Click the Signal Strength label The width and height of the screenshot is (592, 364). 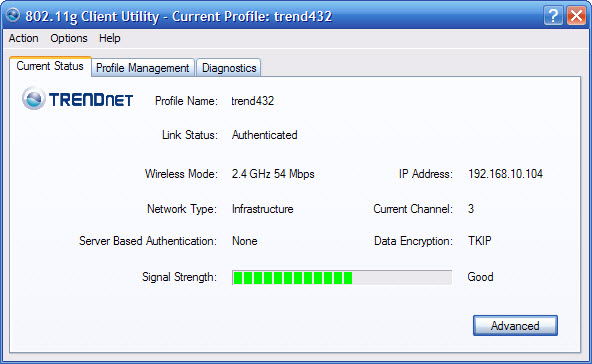click(x=179, y=277)
